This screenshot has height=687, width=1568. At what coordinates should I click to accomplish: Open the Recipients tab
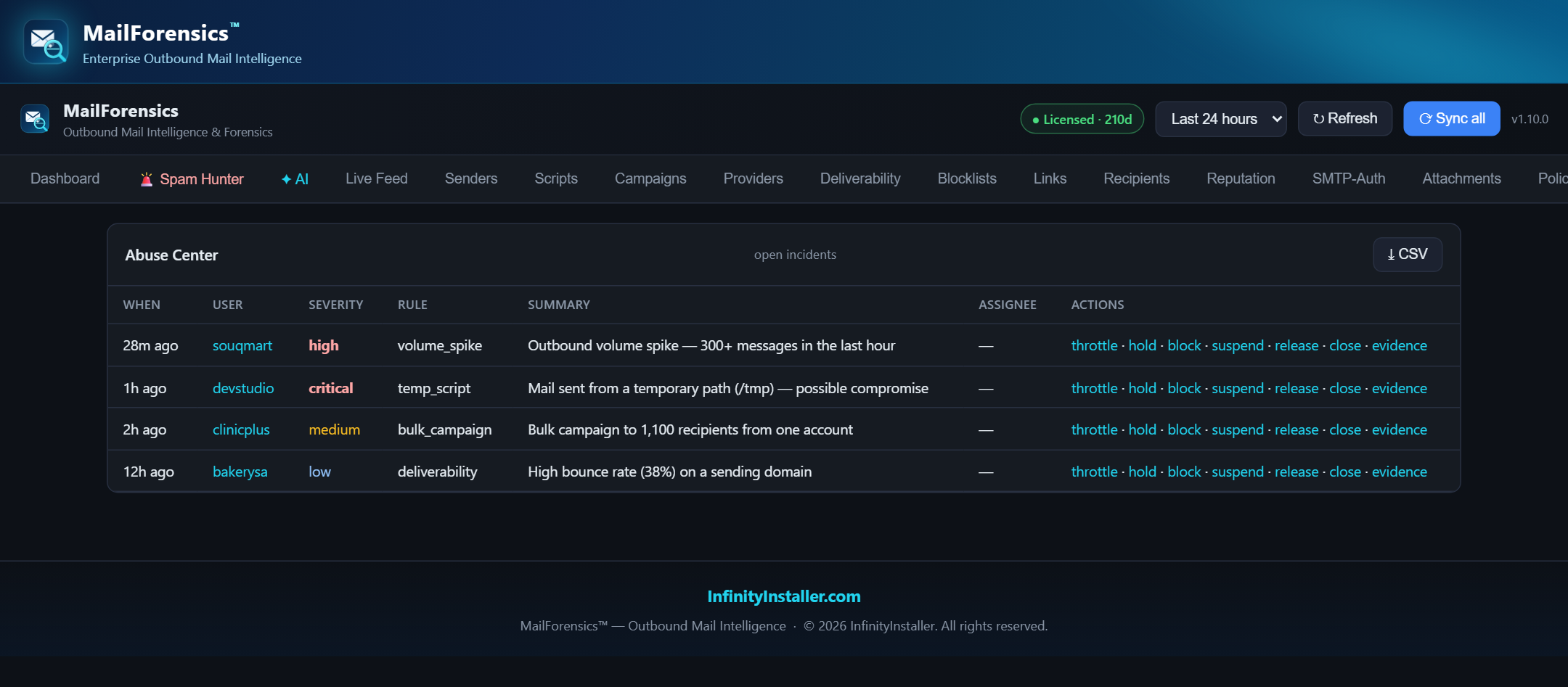1137,178
